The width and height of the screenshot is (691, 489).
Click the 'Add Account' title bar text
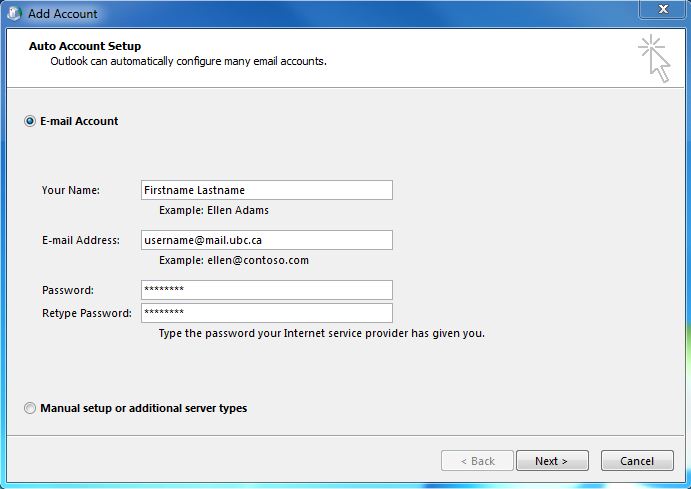click(x=63, y=14)
